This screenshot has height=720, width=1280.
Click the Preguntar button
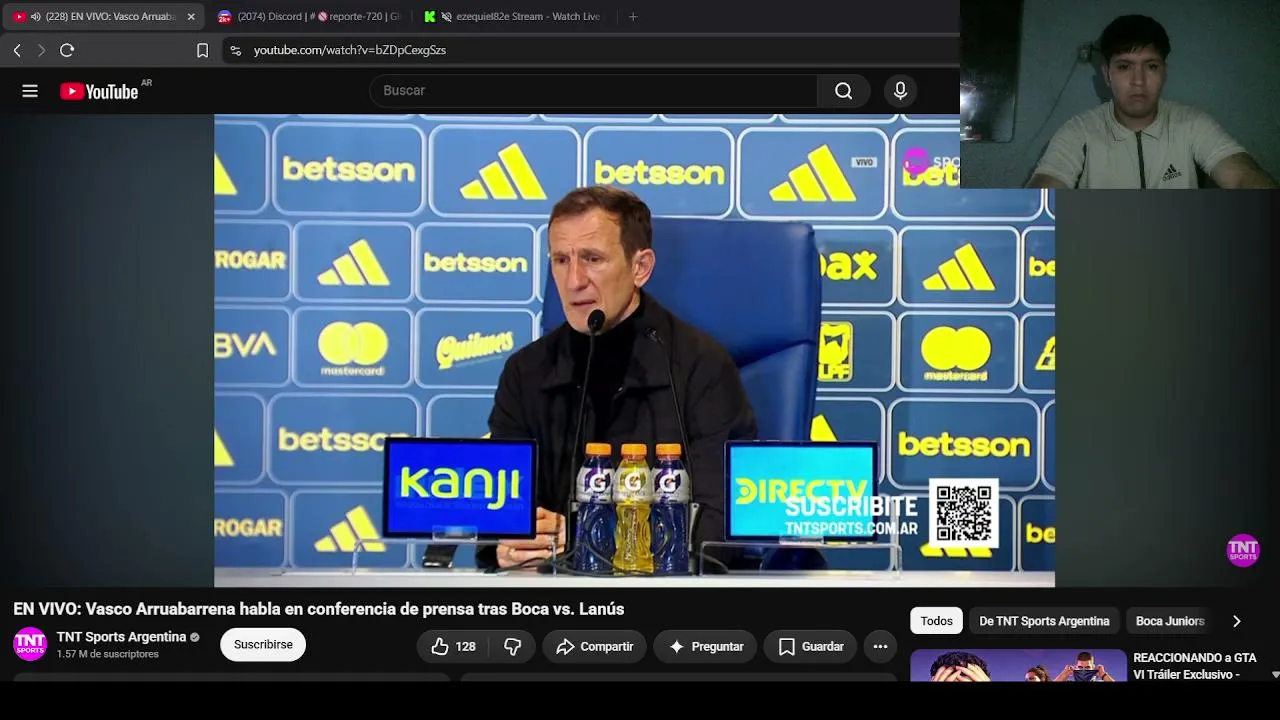click(706, 647)
